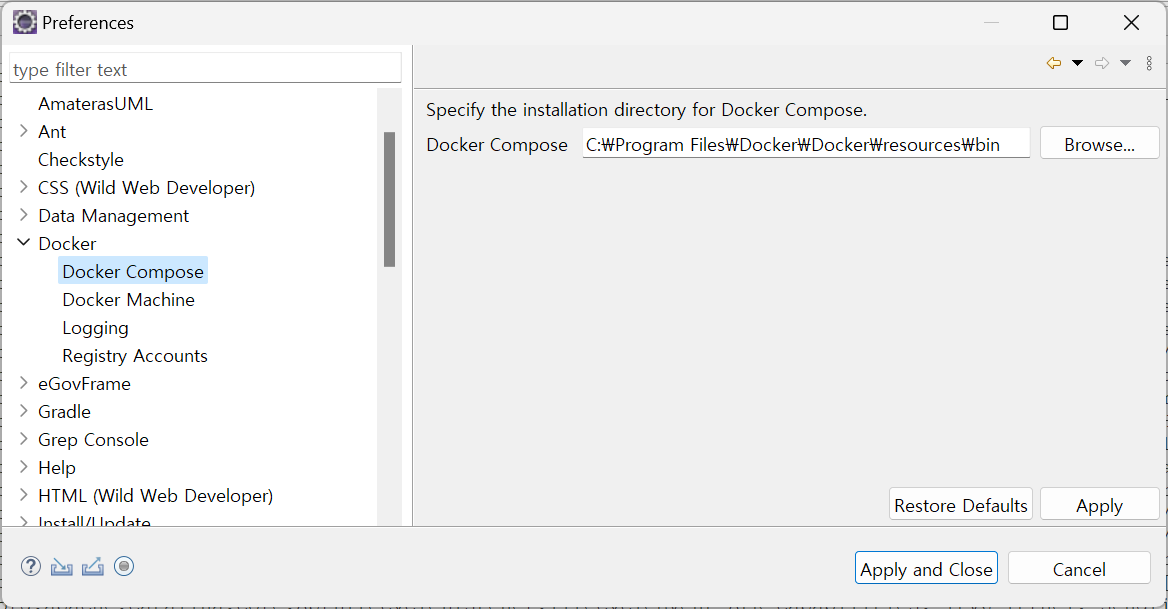Export preferences using the export icon
Screen dimensions: 1168x609
[x=92, y=566]
